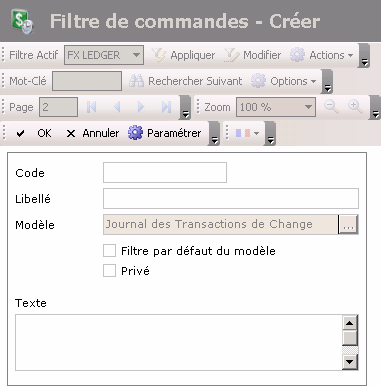381x386 pixels.
Task: Confirm with the OK button
Action: [34, 133]
